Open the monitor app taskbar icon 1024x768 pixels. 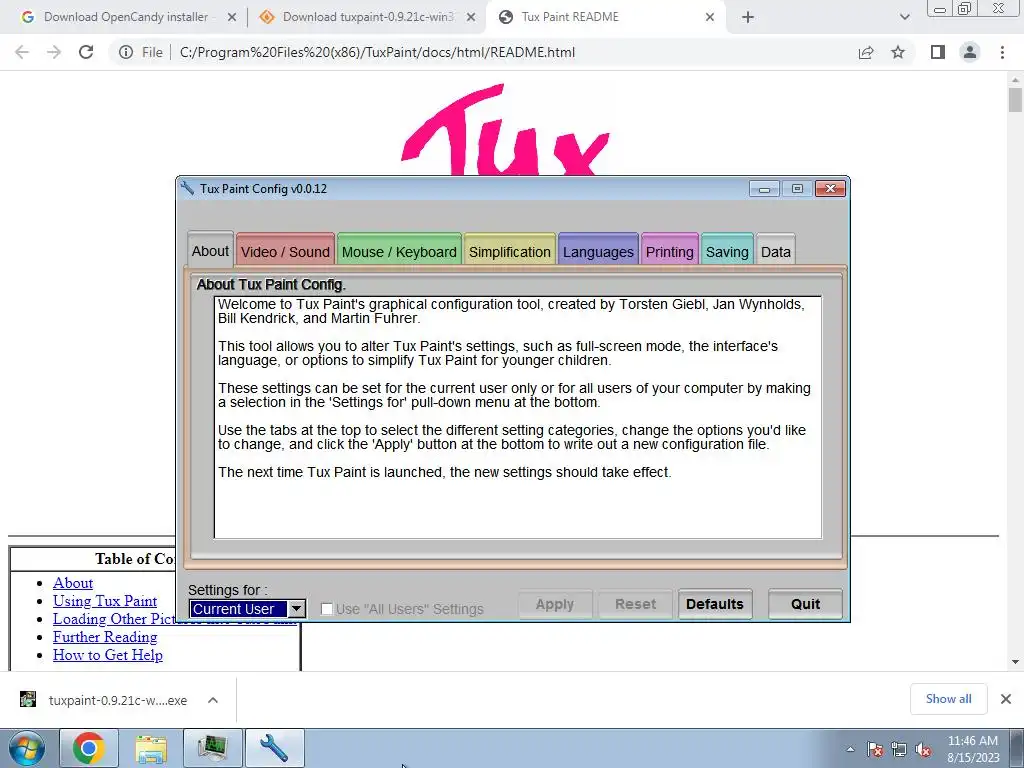click(x=212, y=748)
